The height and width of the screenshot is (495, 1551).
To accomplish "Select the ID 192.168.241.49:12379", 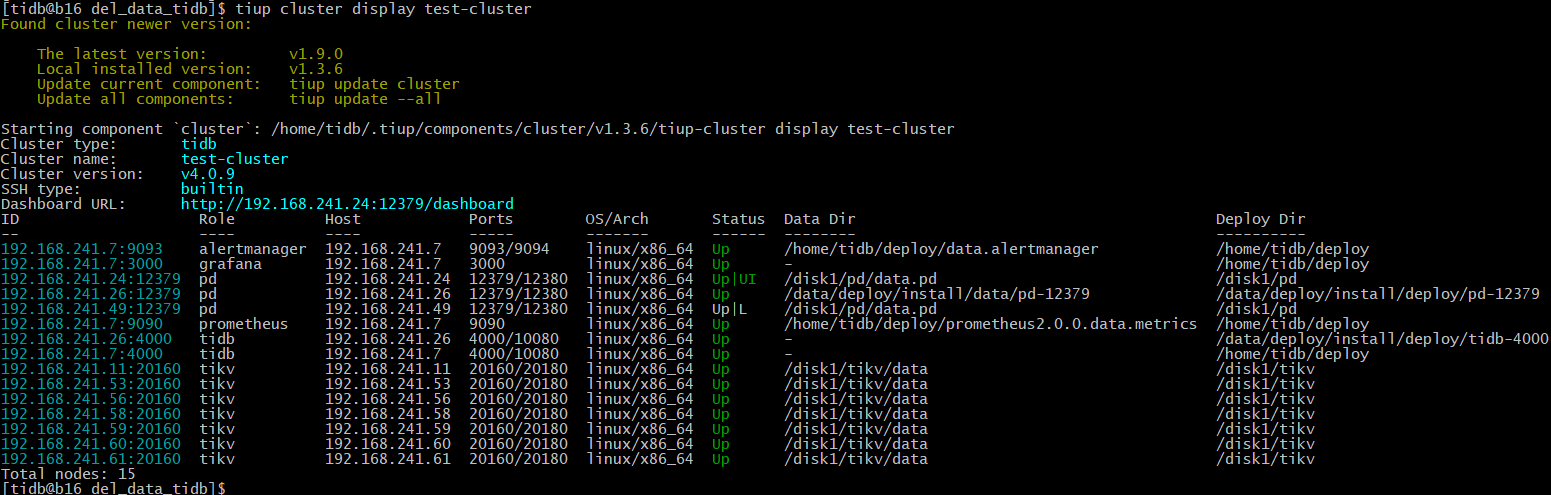I will pyautogui.click(x=91, y=309).
